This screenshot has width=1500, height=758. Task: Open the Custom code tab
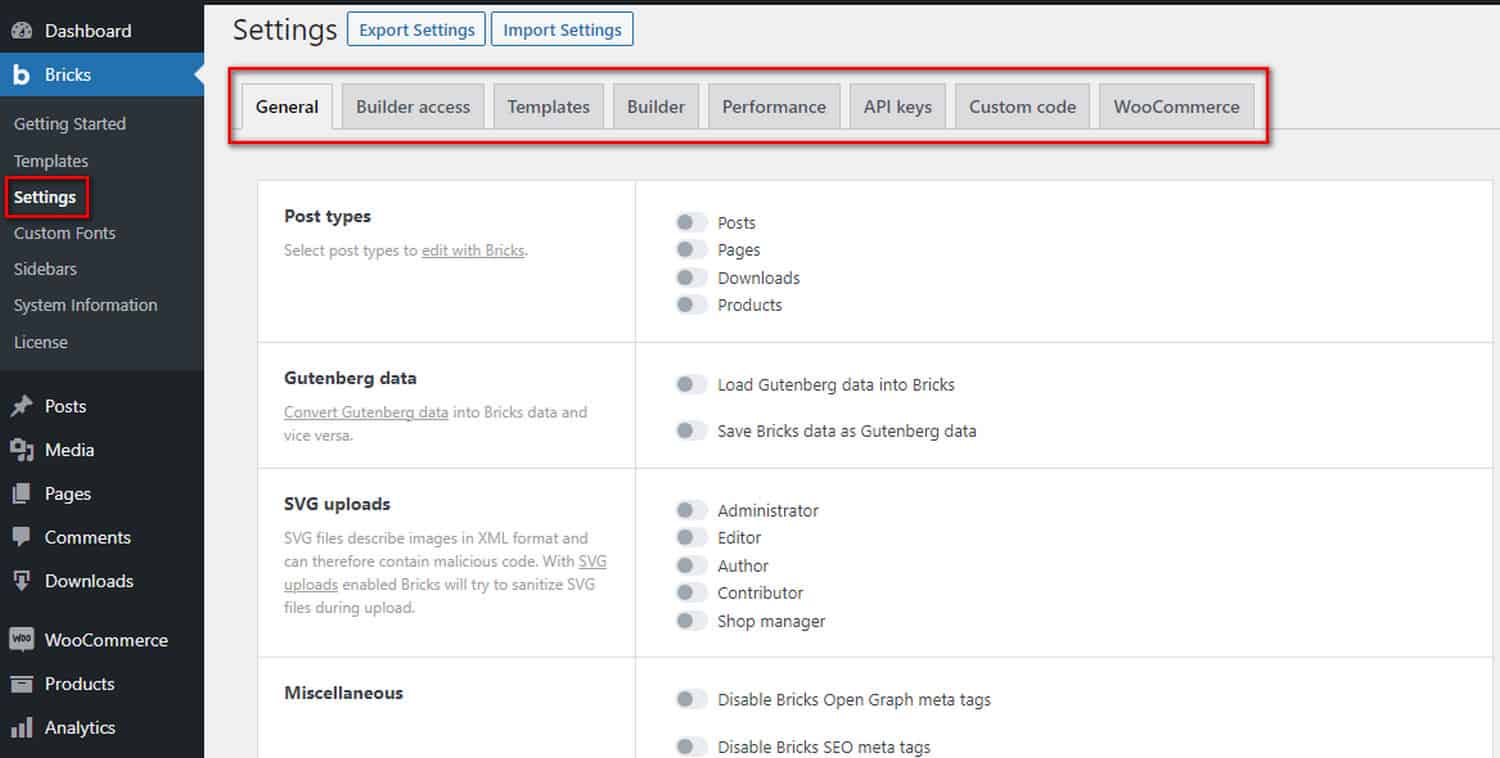1022,107
